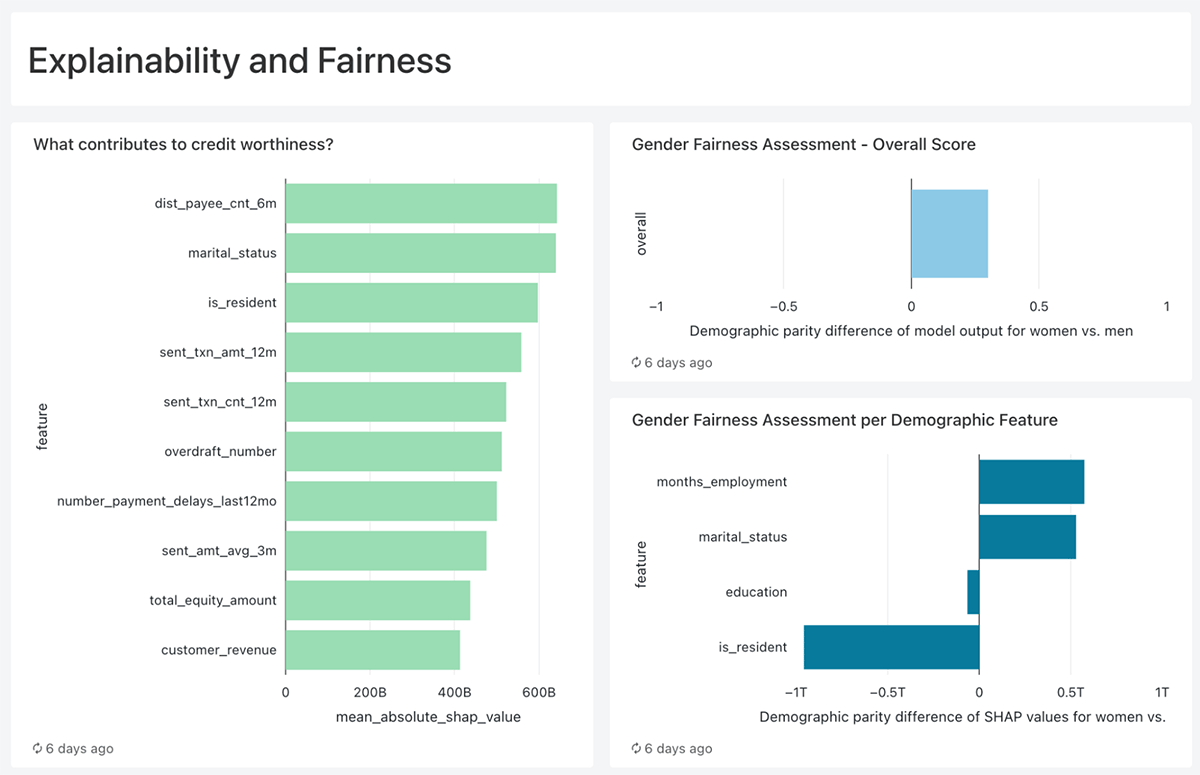Open 'Gender Fairness Assessment - Overall Score' title
This screenshot has height=775, width=1200.
click(x=803, y=145)
